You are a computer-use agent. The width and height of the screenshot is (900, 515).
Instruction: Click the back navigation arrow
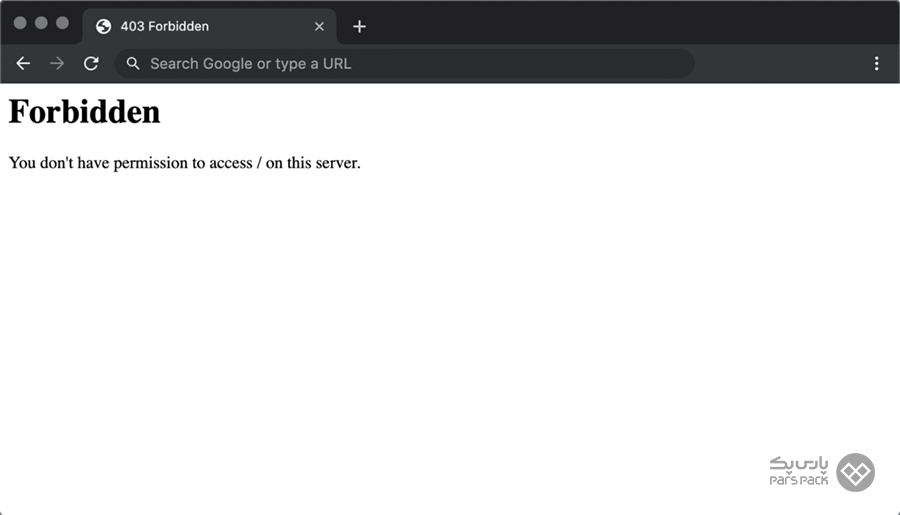coord(23,64)
